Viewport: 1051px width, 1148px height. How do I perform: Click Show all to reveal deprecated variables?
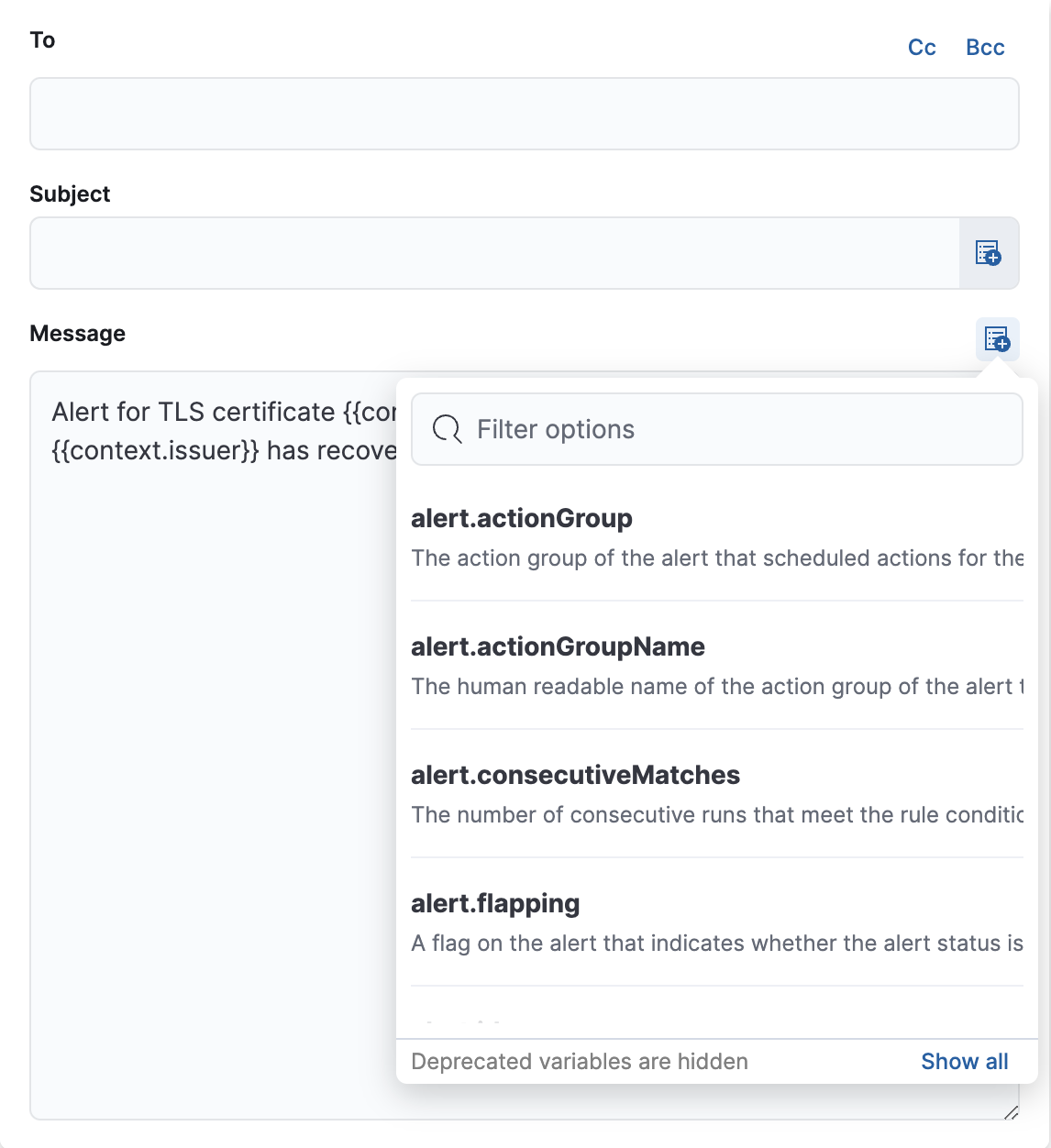964,1061
